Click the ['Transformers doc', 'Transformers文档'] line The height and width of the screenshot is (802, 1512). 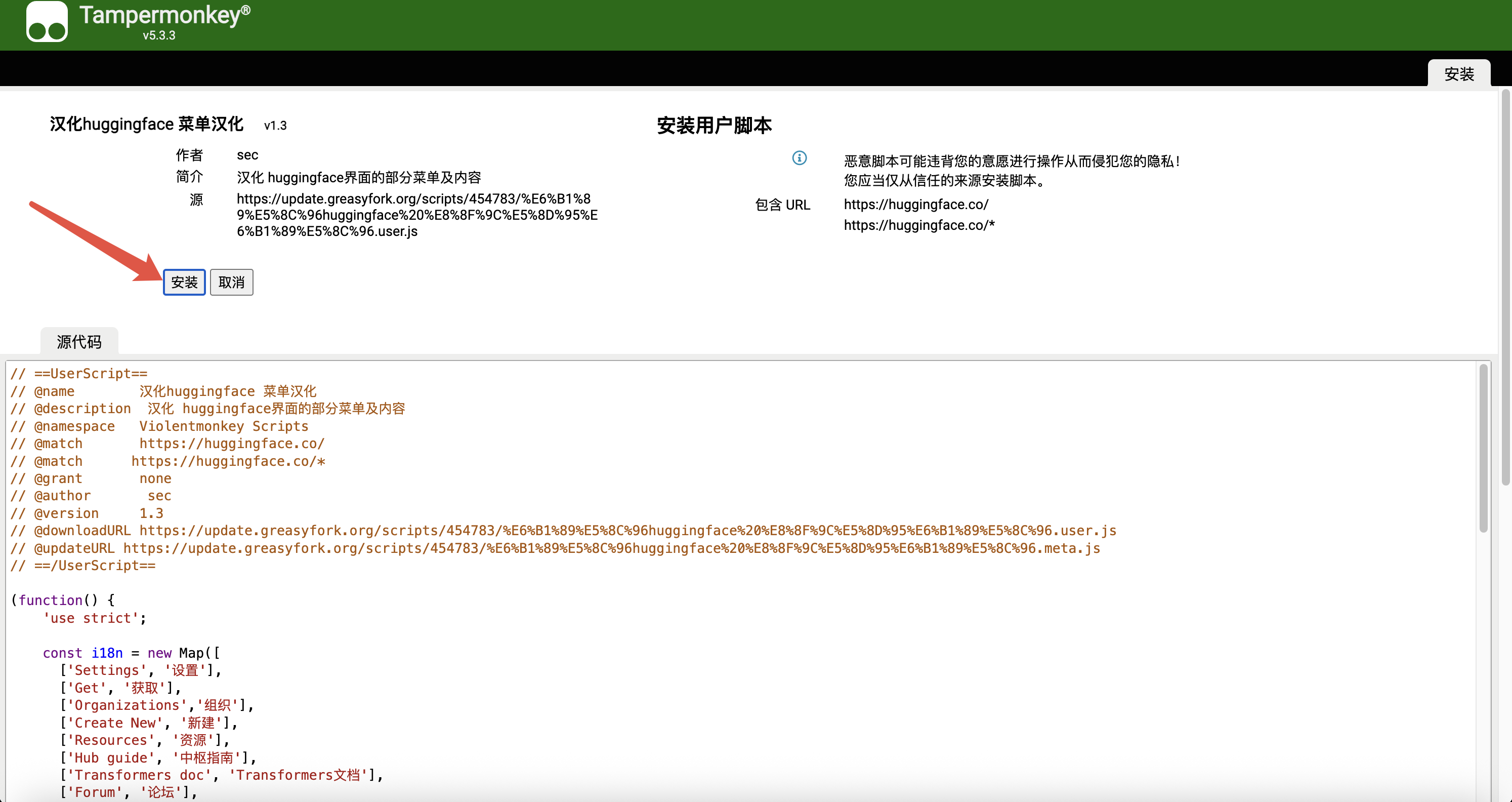tap(222, 776)
